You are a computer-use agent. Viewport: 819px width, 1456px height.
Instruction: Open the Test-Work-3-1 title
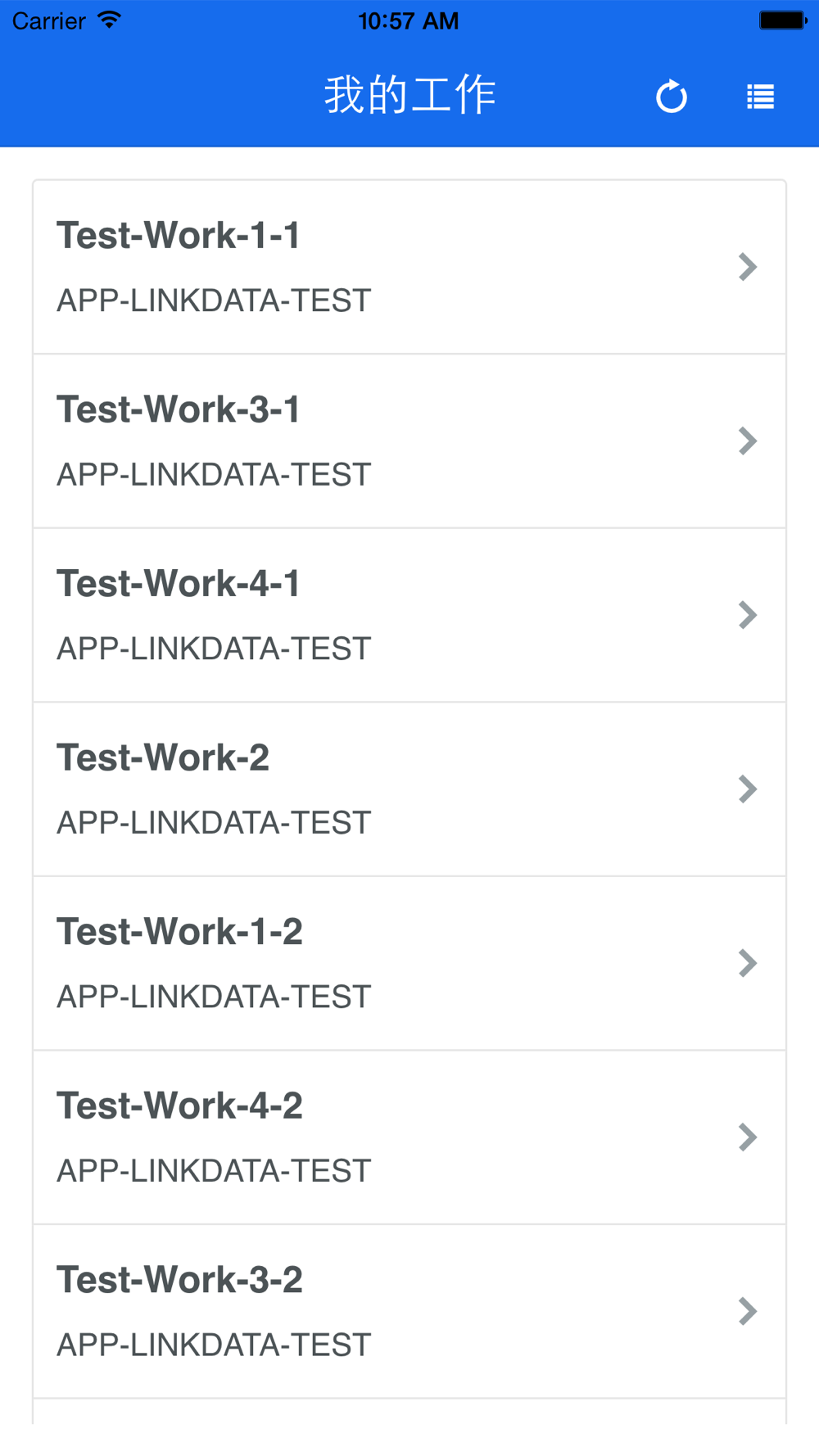[179, 409]
